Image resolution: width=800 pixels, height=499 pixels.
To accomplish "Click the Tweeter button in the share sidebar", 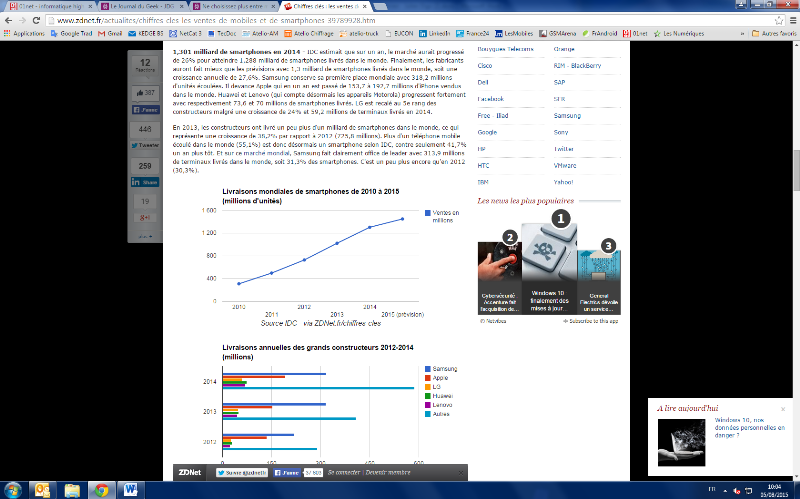I will pyautogui.click(x=145, y=145).
